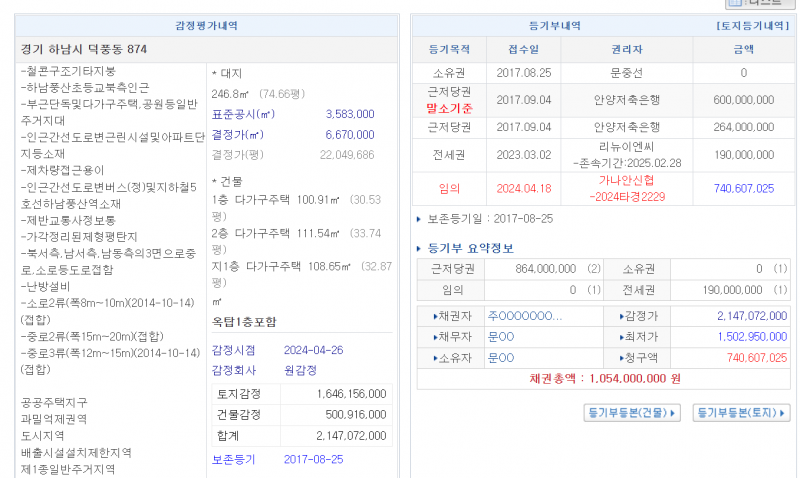The width and height of the screenshot is (800, 478).
Task: Click the 보존등기 link under appraisal totals
Action: (x=233, y=459)
